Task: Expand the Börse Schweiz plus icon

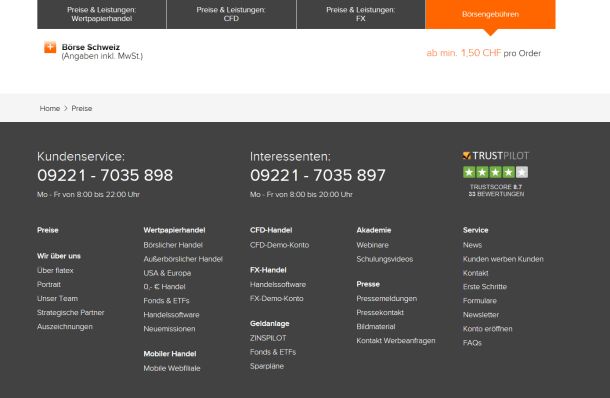Action: point(50,47)
